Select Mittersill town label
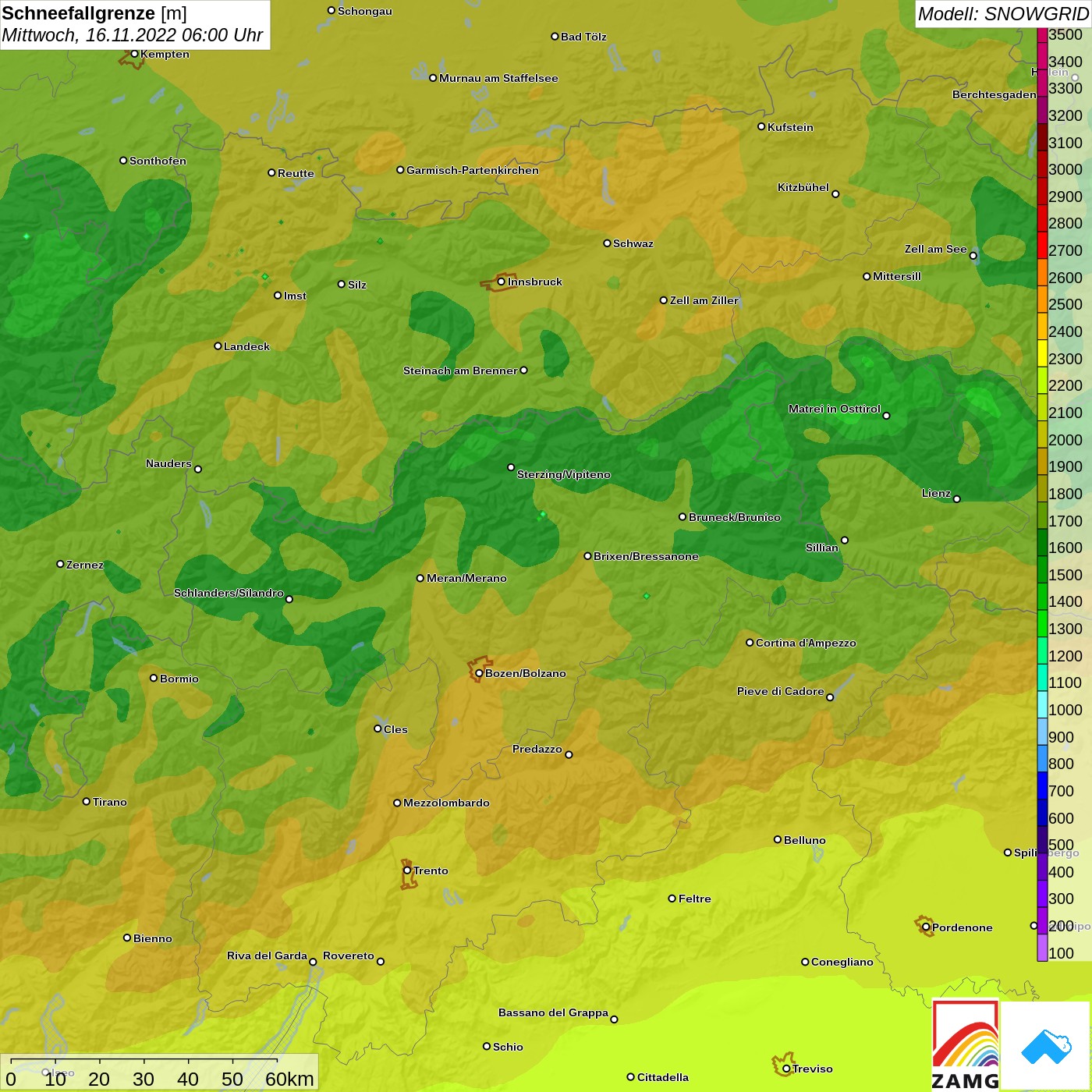 coord(897,276)
